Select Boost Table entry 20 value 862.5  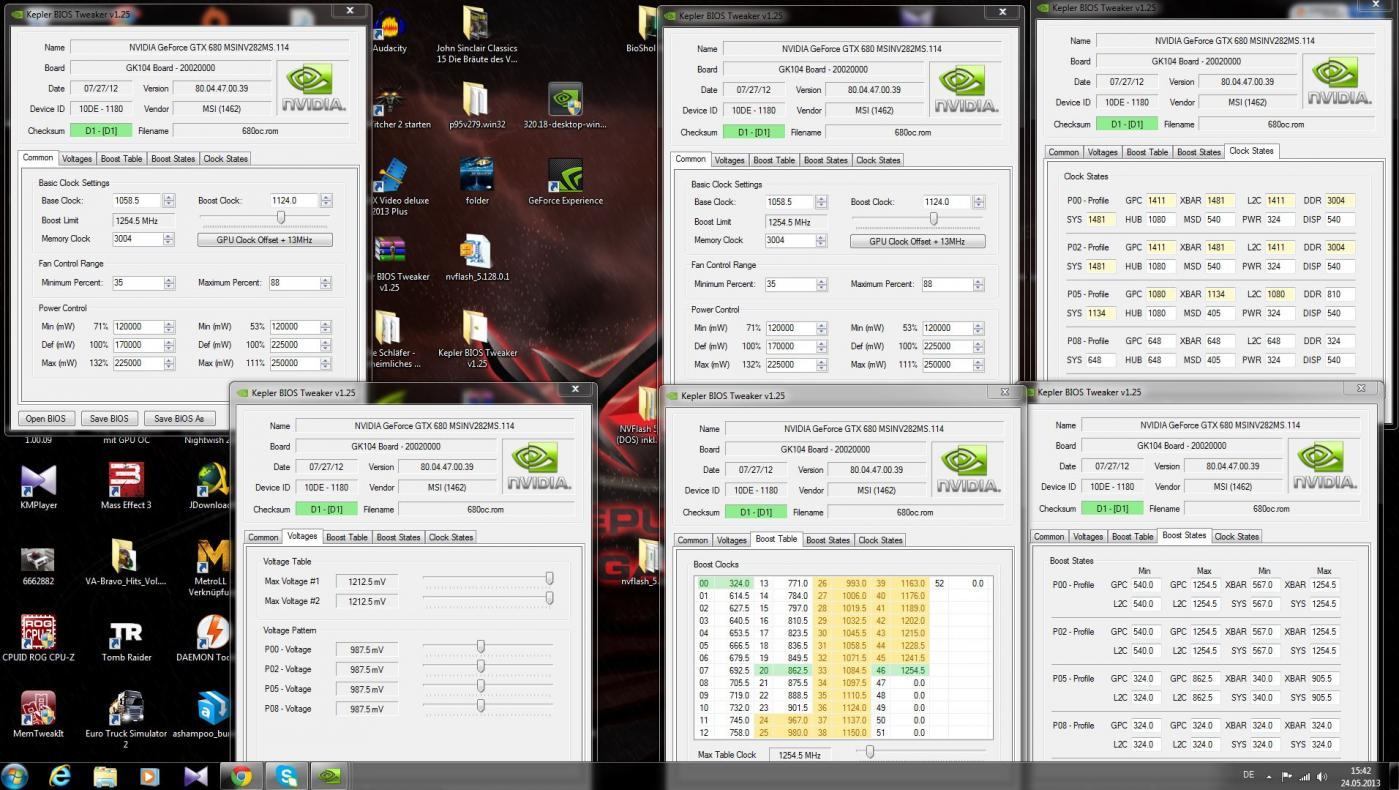pos(781,670)
